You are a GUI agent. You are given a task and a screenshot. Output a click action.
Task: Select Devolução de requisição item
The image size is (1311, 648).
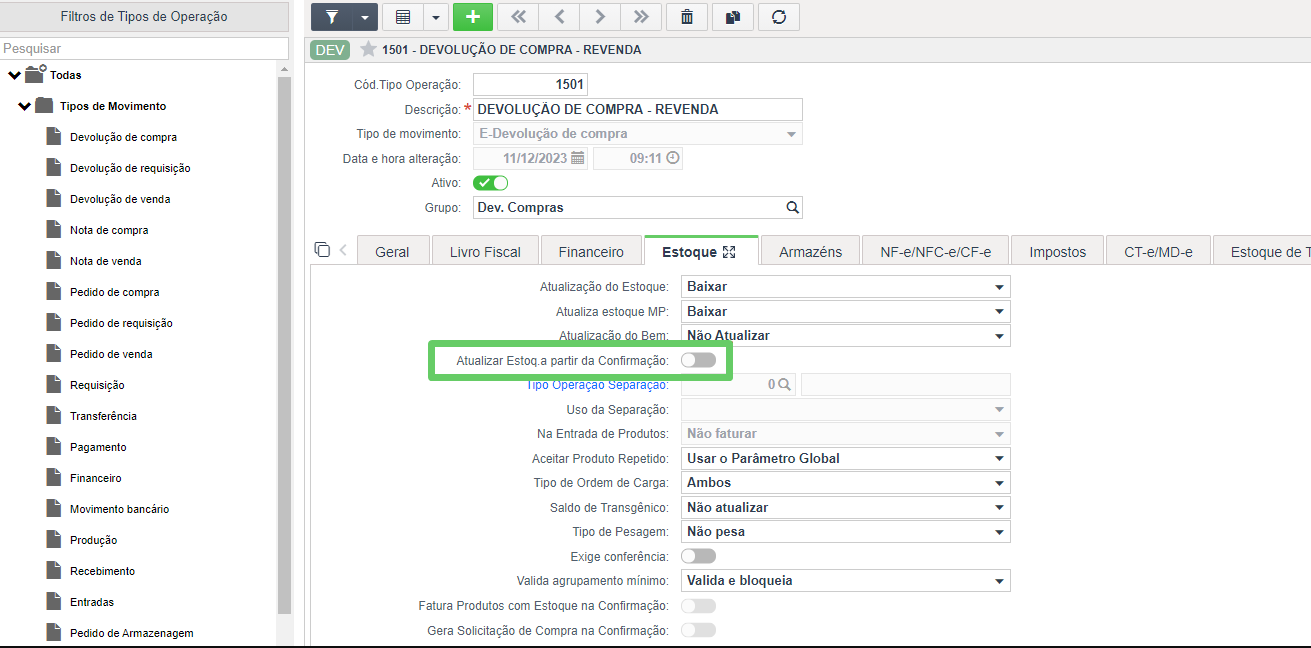click(130, 168)
